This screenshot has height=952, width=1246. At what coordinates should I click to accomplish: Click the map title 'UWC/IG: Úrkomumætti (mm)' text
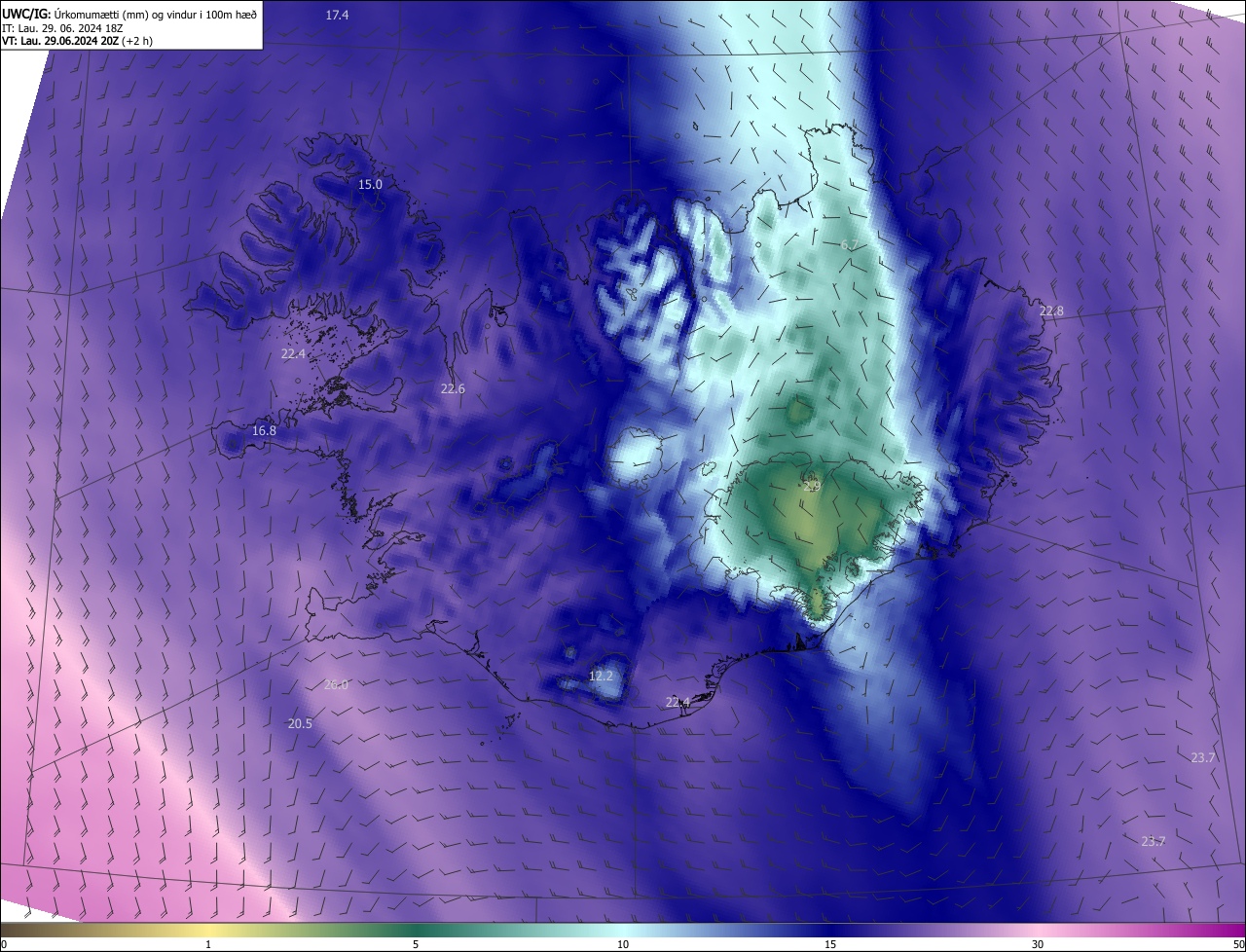74,14
